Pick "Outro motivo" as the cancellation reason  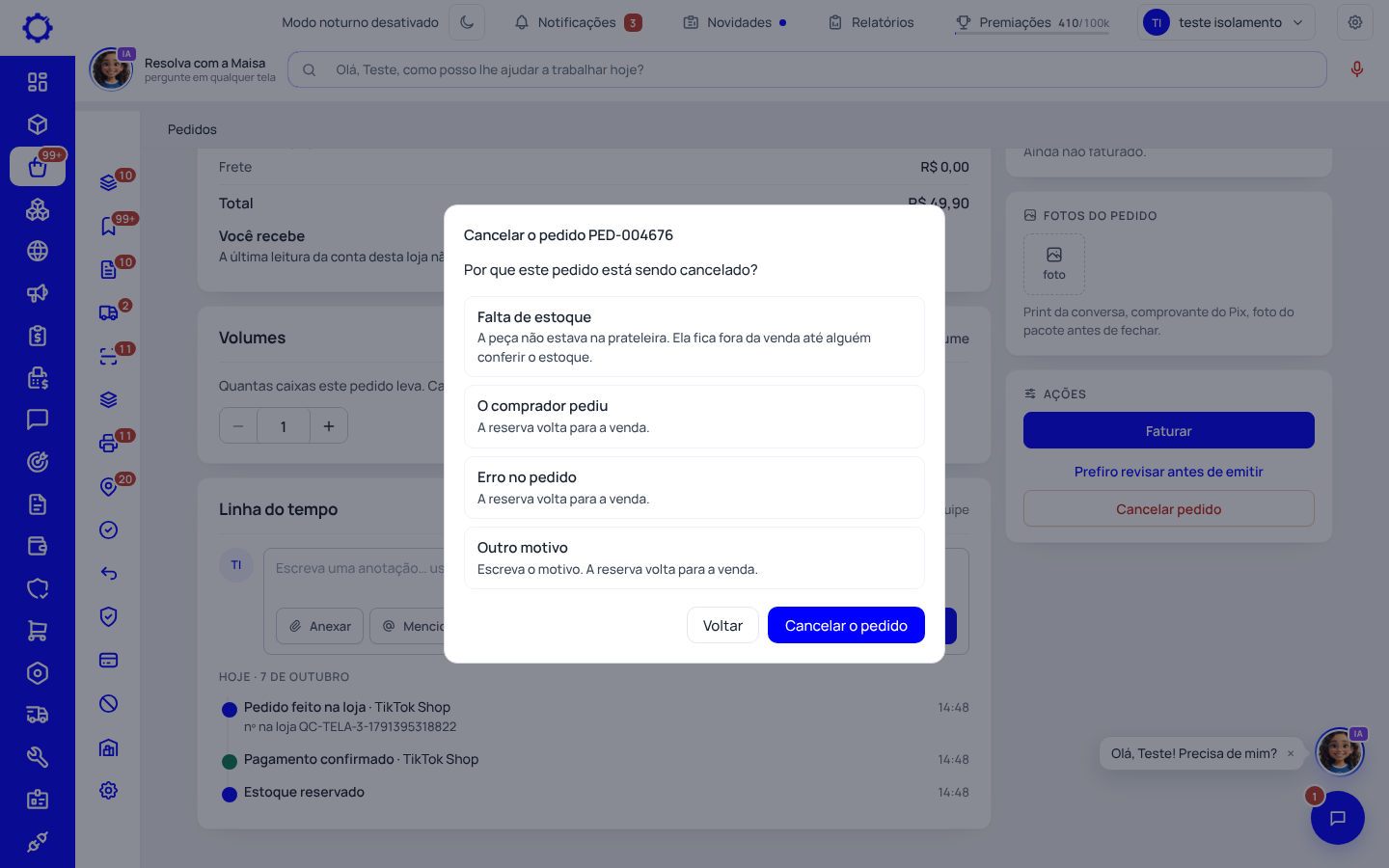(x=694, y=558)
